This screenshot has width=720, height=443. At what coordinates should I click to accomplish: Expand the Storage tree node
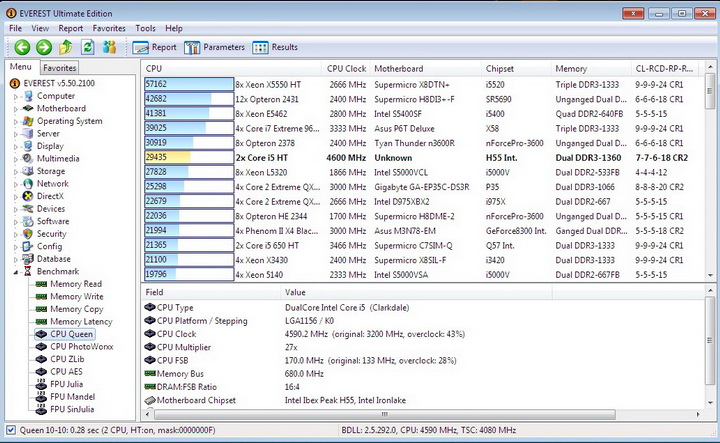(x=16, y=171)
